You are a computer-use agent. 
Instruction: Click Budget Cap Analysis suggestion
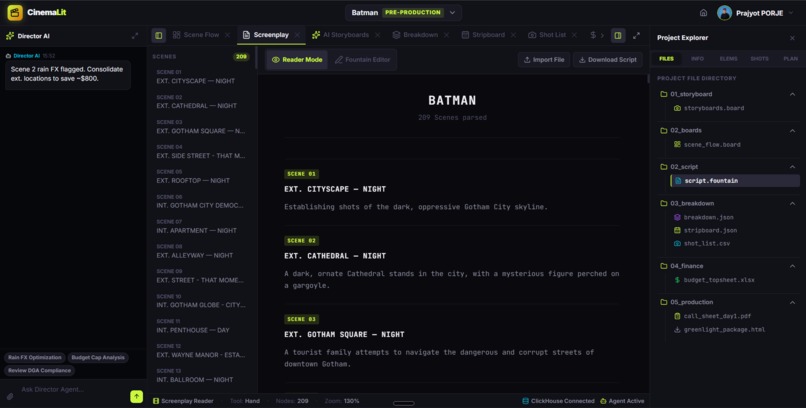point(98,358)
